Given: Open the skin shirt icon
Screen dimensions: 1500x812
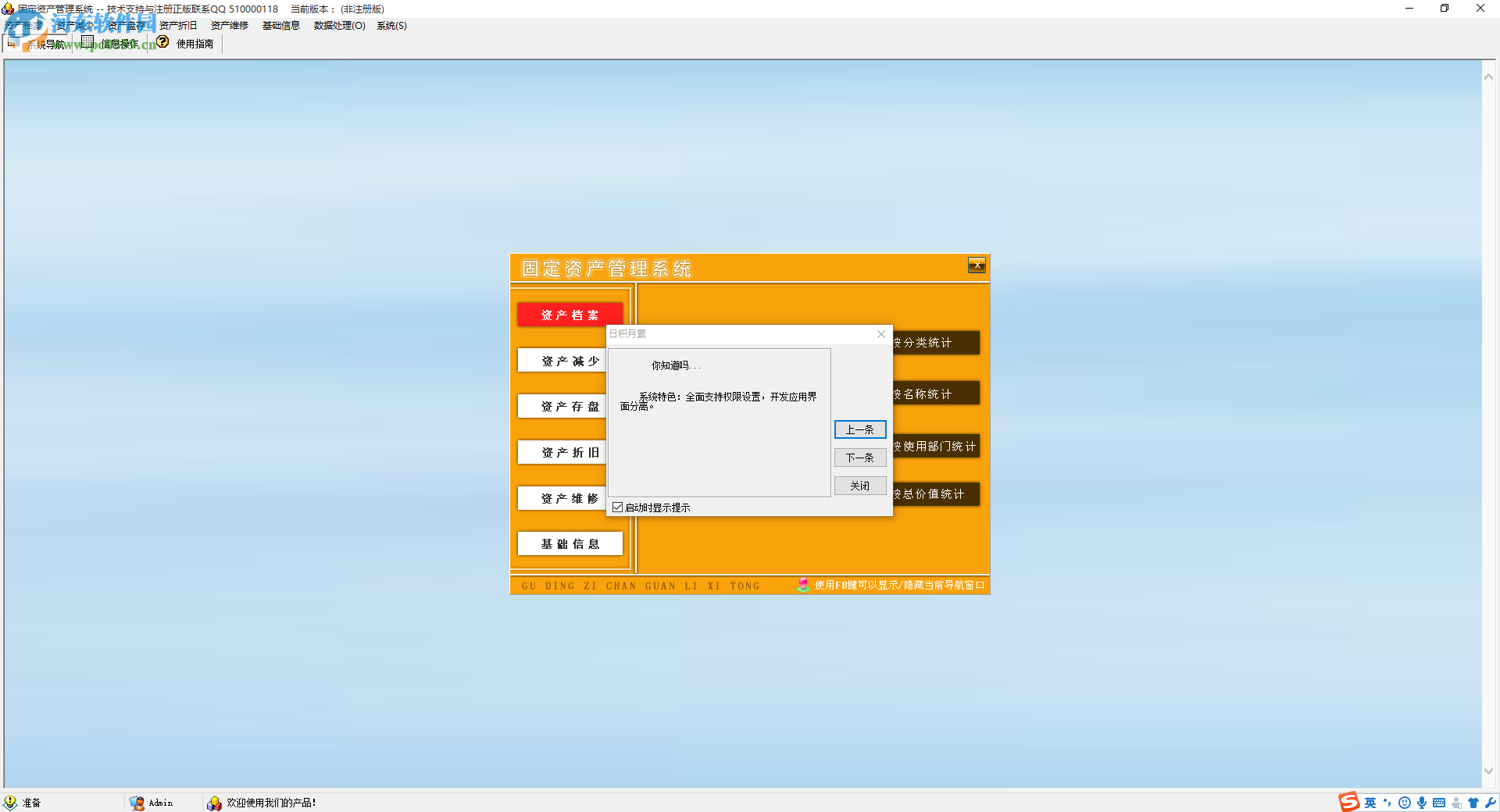Looking at the screenshot, I should (x=1473, y=803).
